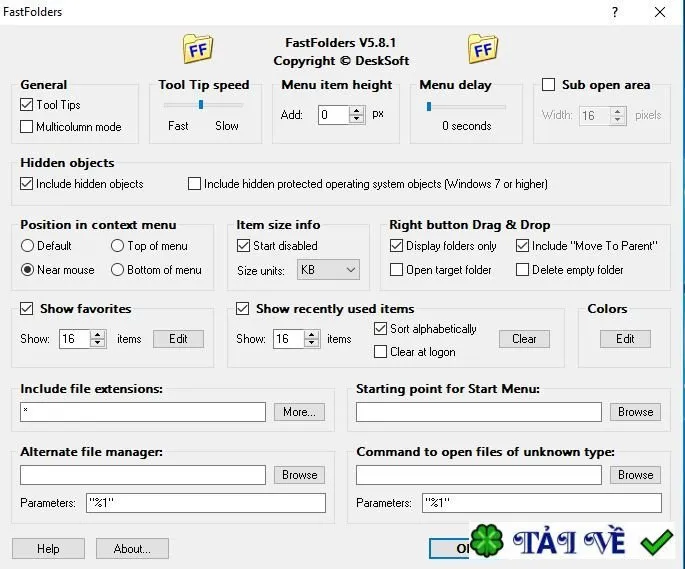The height and width of the screenshot is (569, 685).
Task: Select Bottom of menu radio button
Action: pyautogui.click(x=117, y=270)
